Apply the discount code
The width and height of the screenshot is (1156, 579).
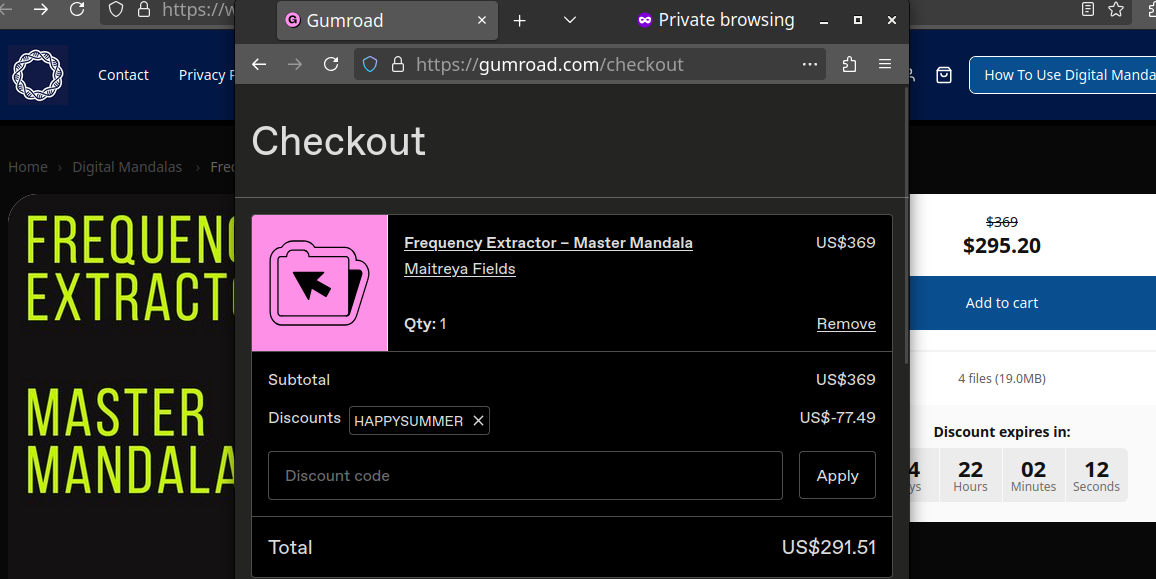(837, 476)
